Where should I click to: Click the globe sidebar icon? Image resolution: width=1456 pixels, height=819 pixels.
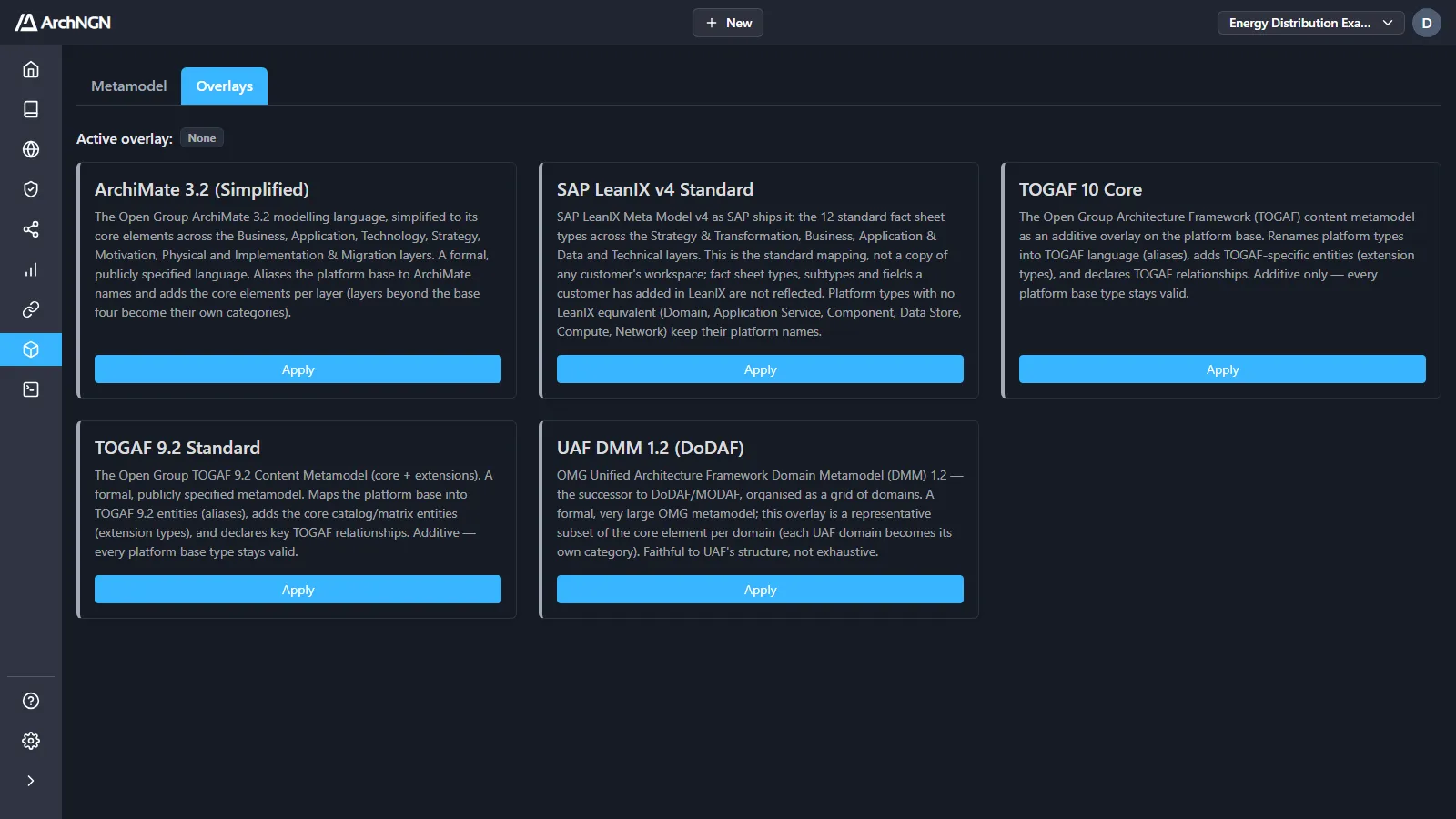tap(31, 149)
